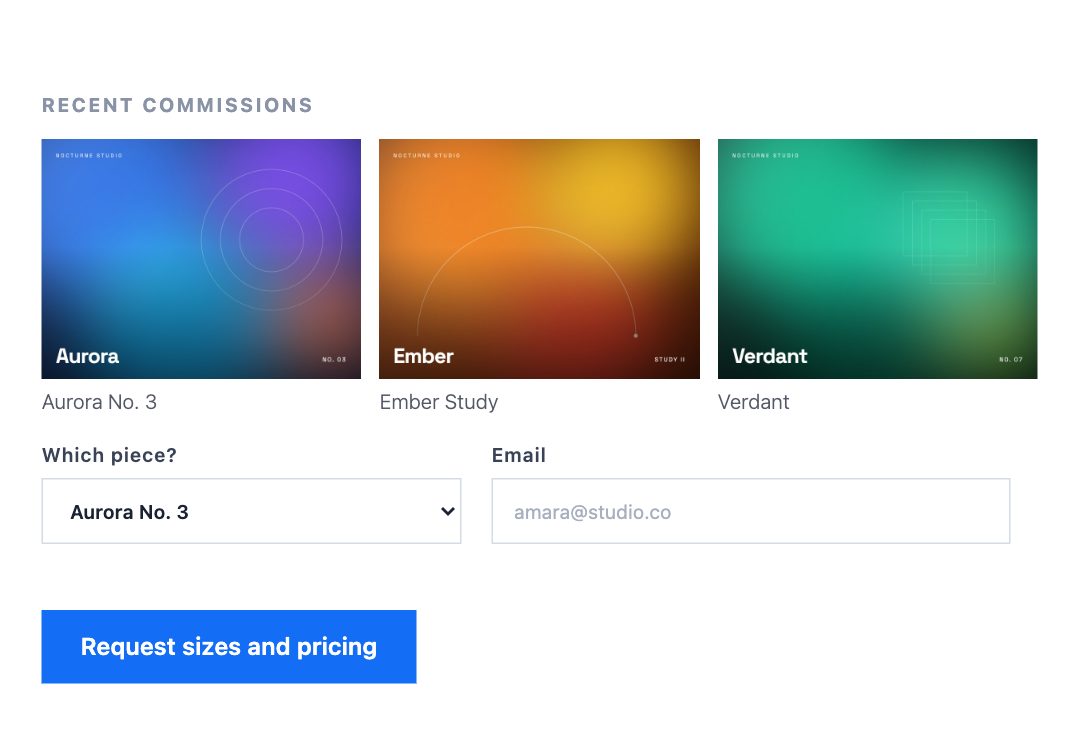The height and width of the screenshot is (756, 1080).
Task: Click the "STUDY II" tag on Ember image
Action: click(x=669, y=359)
